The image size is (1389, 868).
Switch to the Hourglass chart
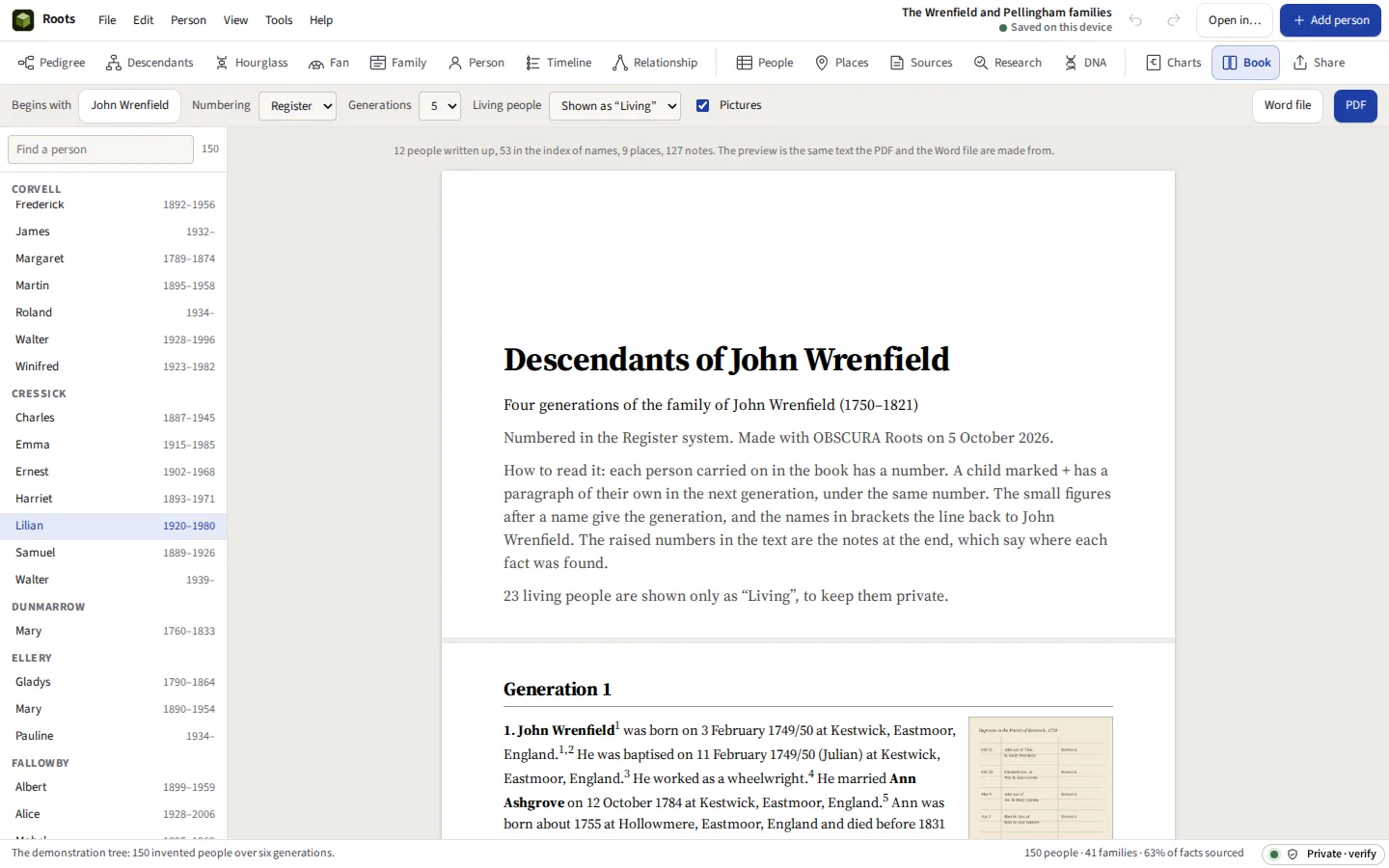tap(251, 63)
